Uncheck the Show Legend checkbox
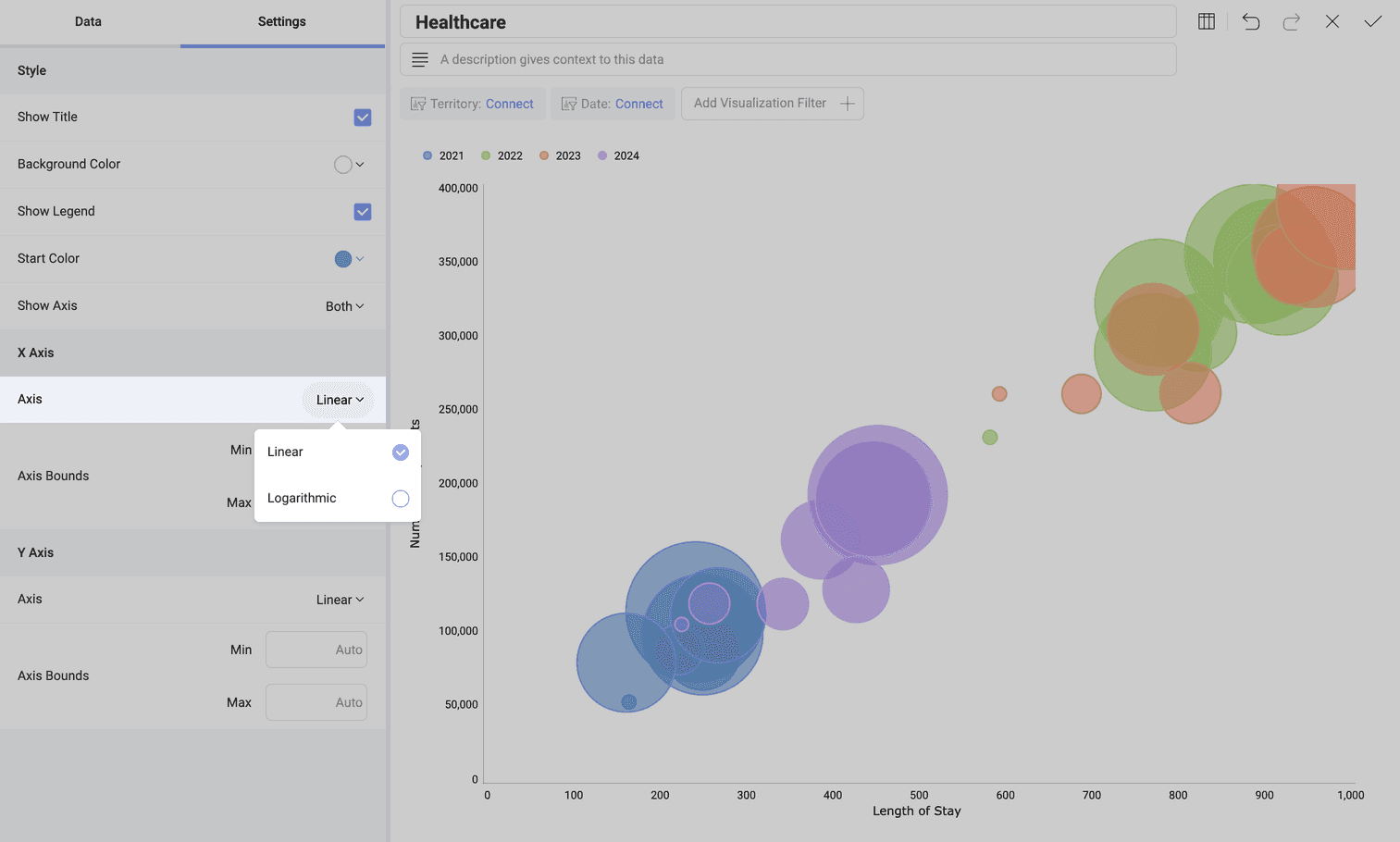Screen dimensions: 1400x842 click(x=363, y=212)
